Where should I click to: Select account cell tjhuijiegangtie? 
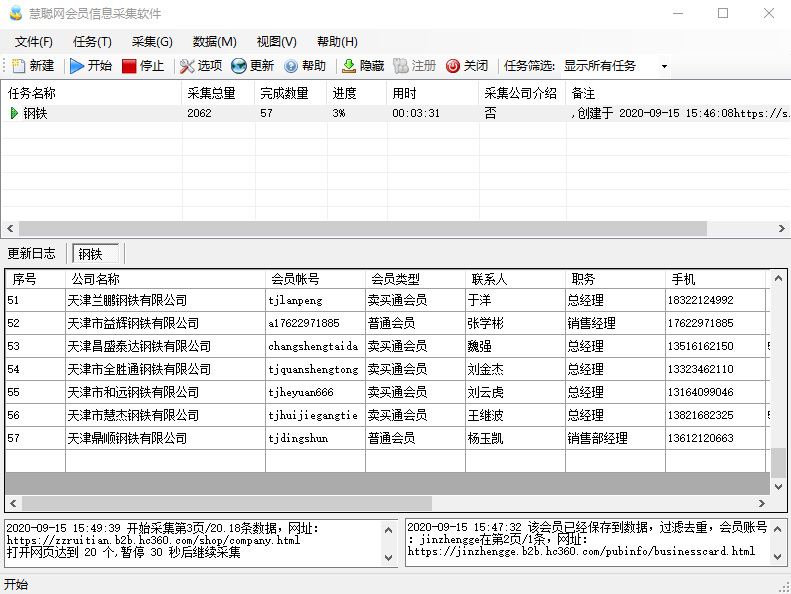(x=315, y=415)
